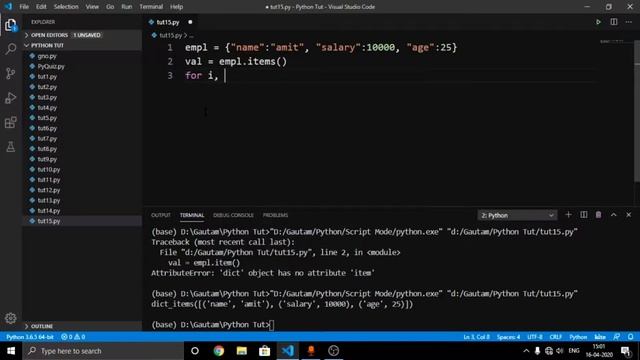Click the unsaved dot on tut15.py tab

click(x=190, y=22)
